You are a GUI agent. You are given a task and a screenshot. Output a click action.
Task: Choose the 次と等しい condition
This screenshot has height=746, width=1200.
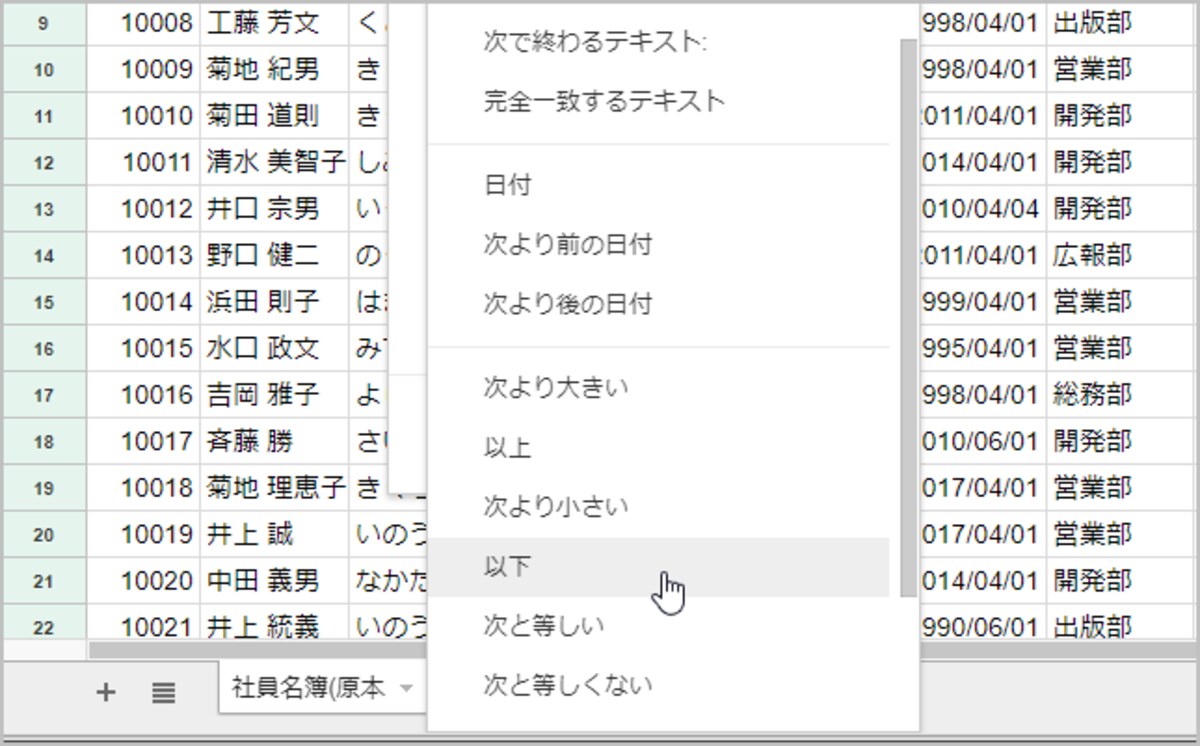(x=658, y=626)
